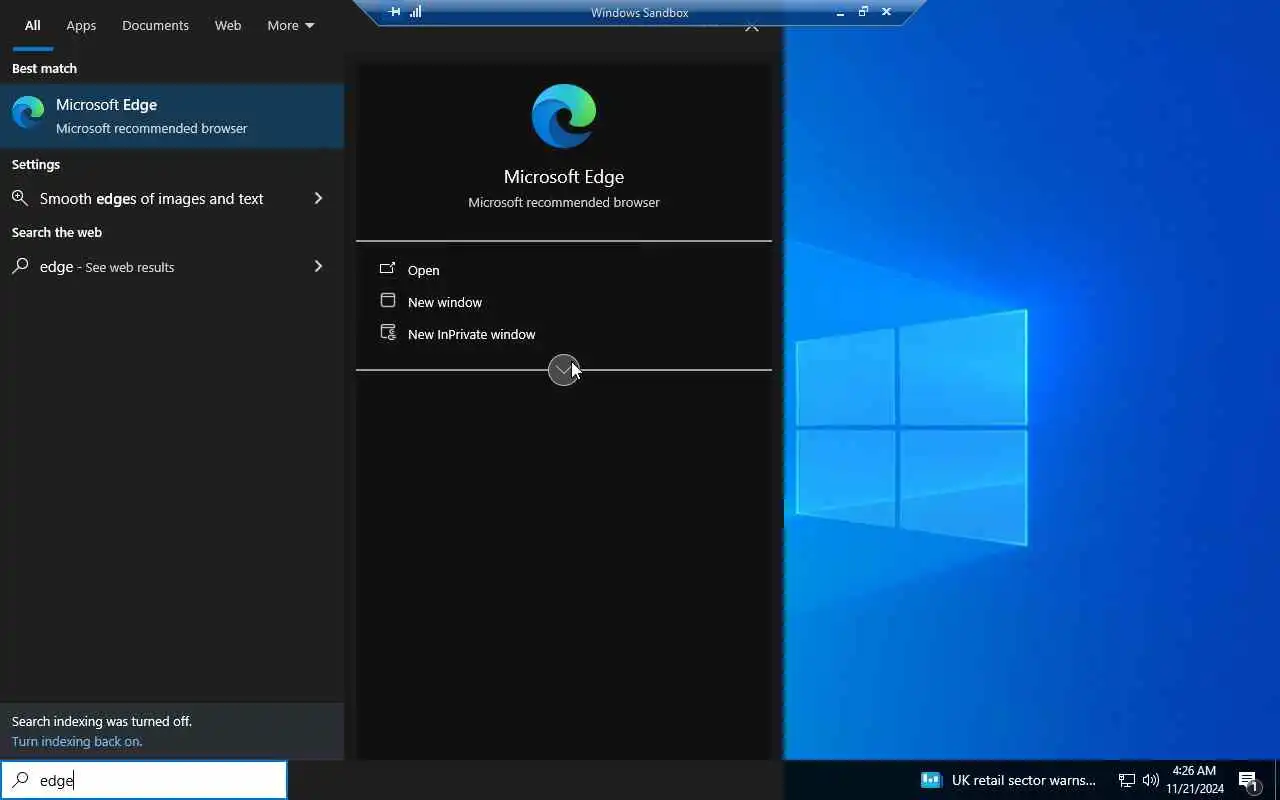Click the Windows Sandbox title text
Screen dimensions: 1280x800
click(640, 13)
